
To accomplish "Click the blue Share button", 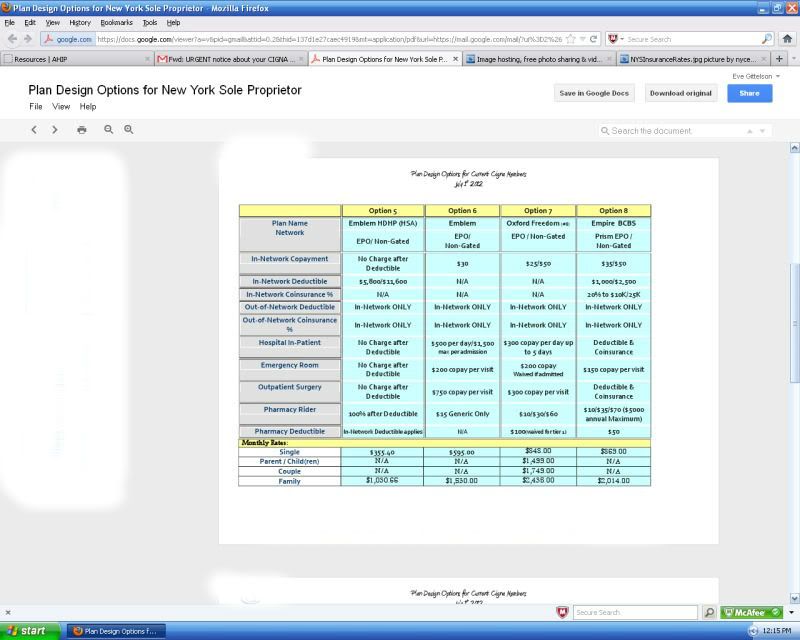I will point(749,93).
